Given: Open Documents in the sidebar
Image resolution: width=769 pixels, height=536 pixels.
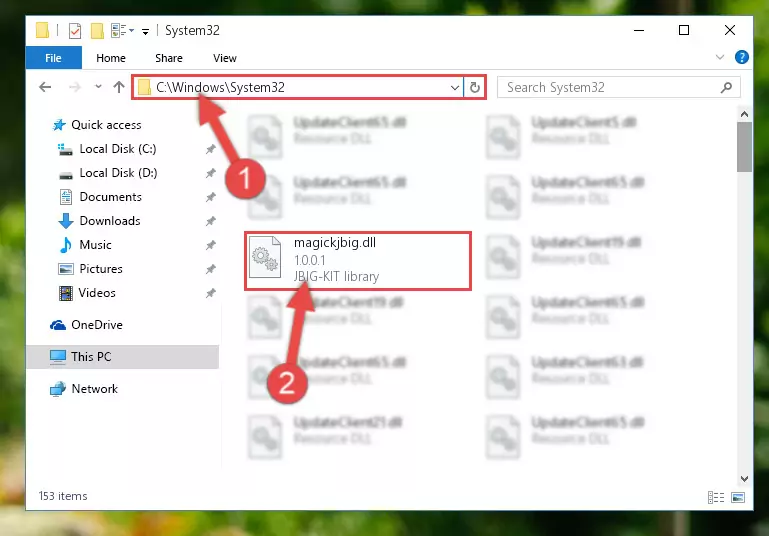Looking at the screenshot, I should (110, 197).
